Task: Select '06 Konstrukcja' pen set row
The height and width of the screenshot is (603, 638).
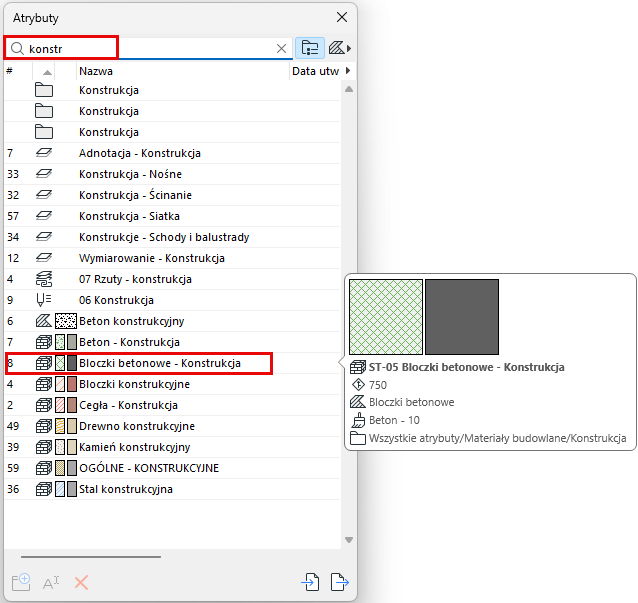Action: [172, 300]
